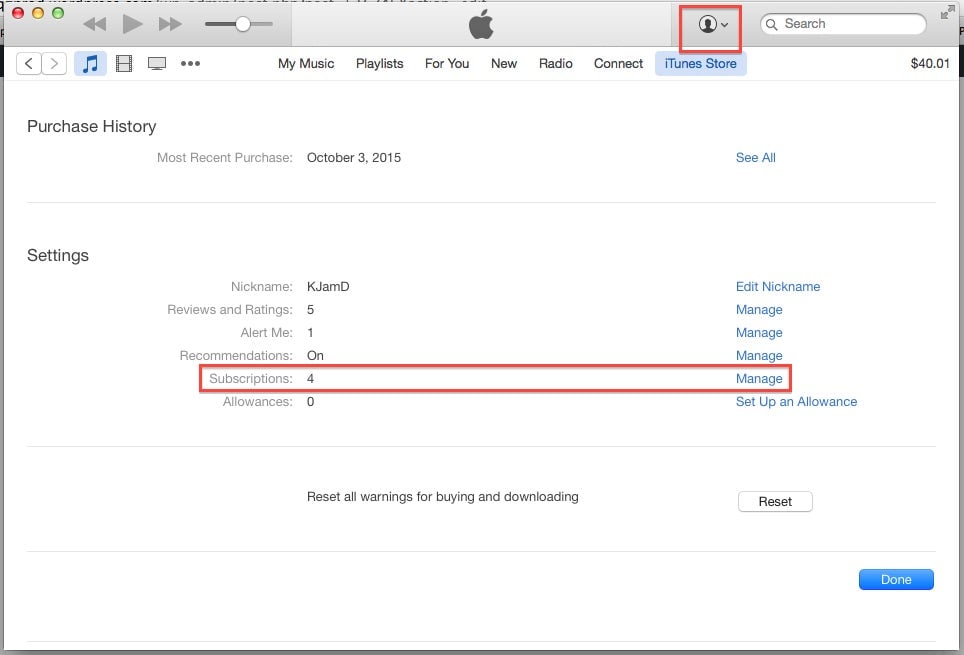
Task: Click Set Up an Allowance
Action: click(796, 402)
